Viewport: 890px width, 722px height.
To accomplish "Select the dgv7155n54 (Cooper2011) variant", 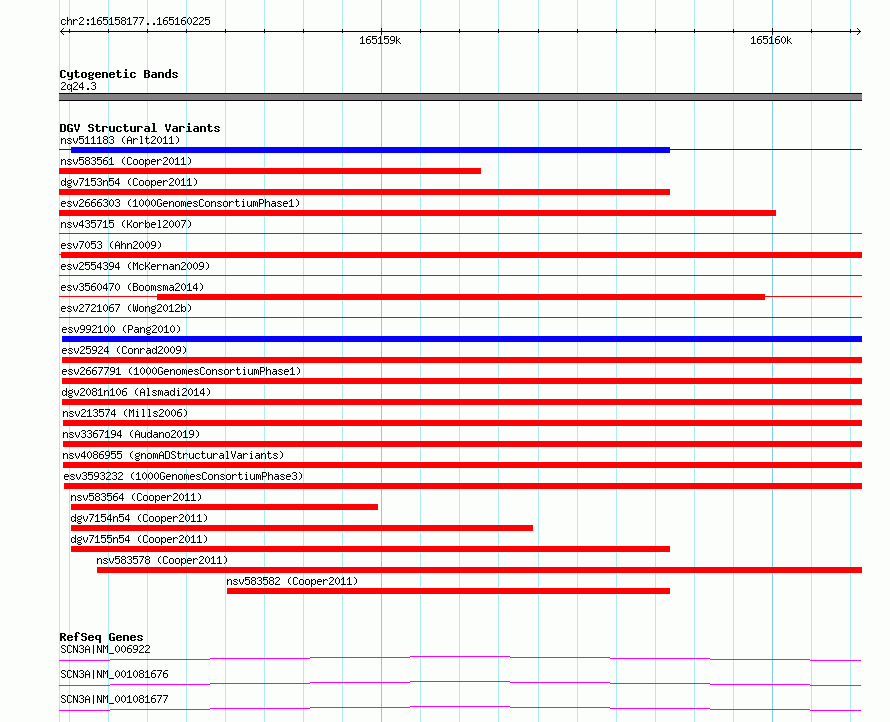I will click(370, 549).
